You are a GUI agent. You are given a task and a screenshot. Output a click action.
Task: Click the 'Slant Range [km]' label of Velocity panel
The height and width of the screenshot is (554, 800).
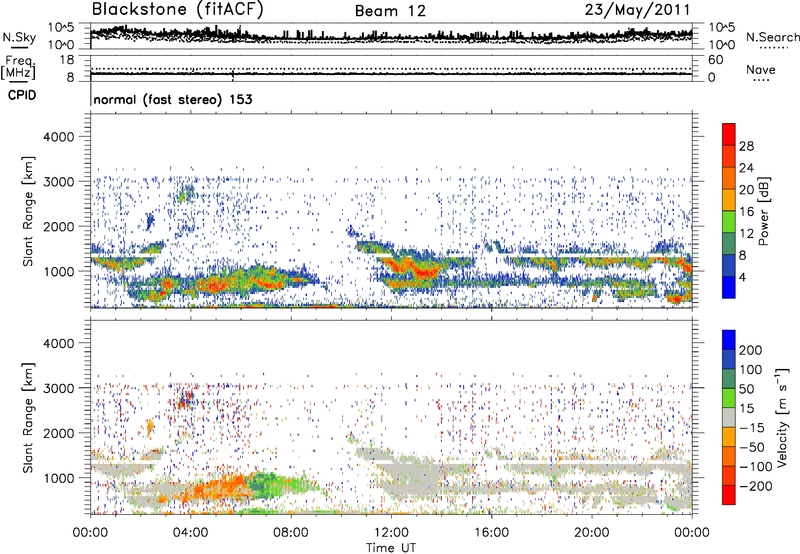[28, 417]
